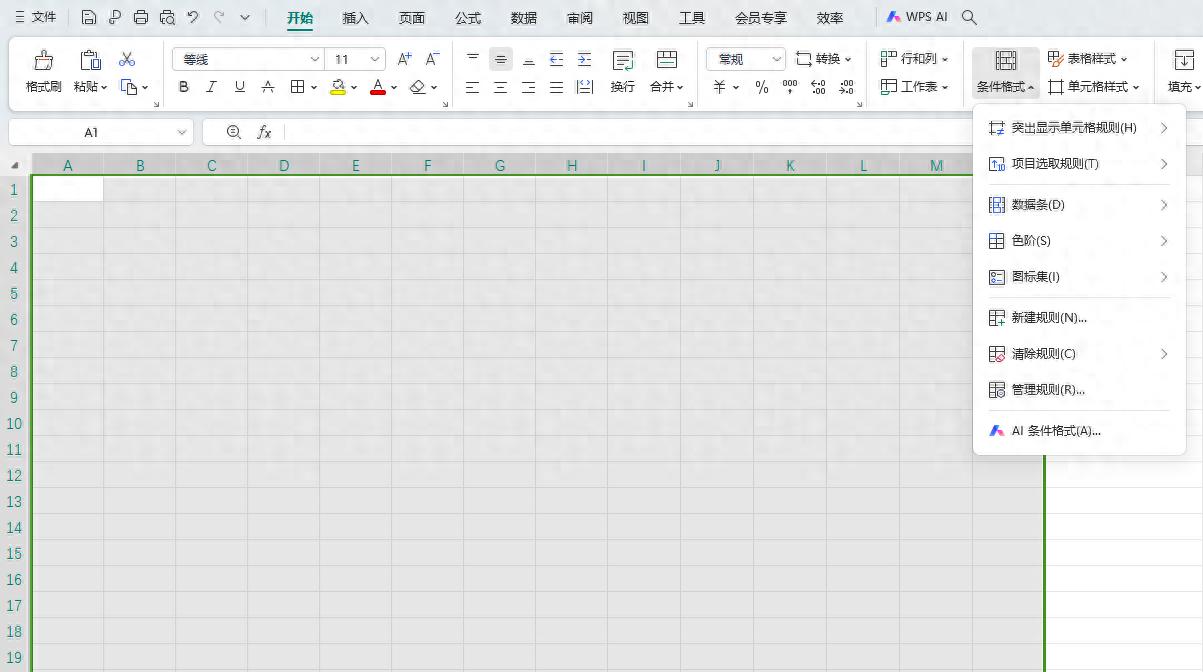Click the Conditional Formatting (条件格式) button
Viewport: 1203px width, 672px height.
click(1006, 71)
